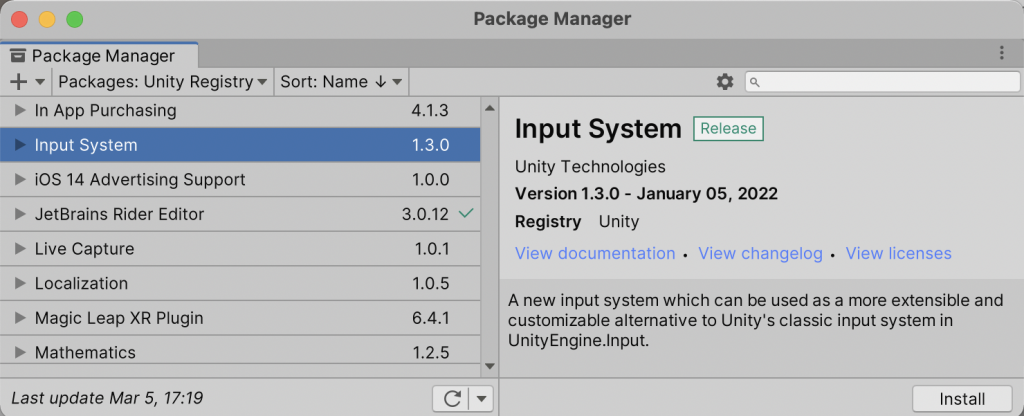
Task: Open the dropdown arrow next to refresh
Action: pos(482,399)
